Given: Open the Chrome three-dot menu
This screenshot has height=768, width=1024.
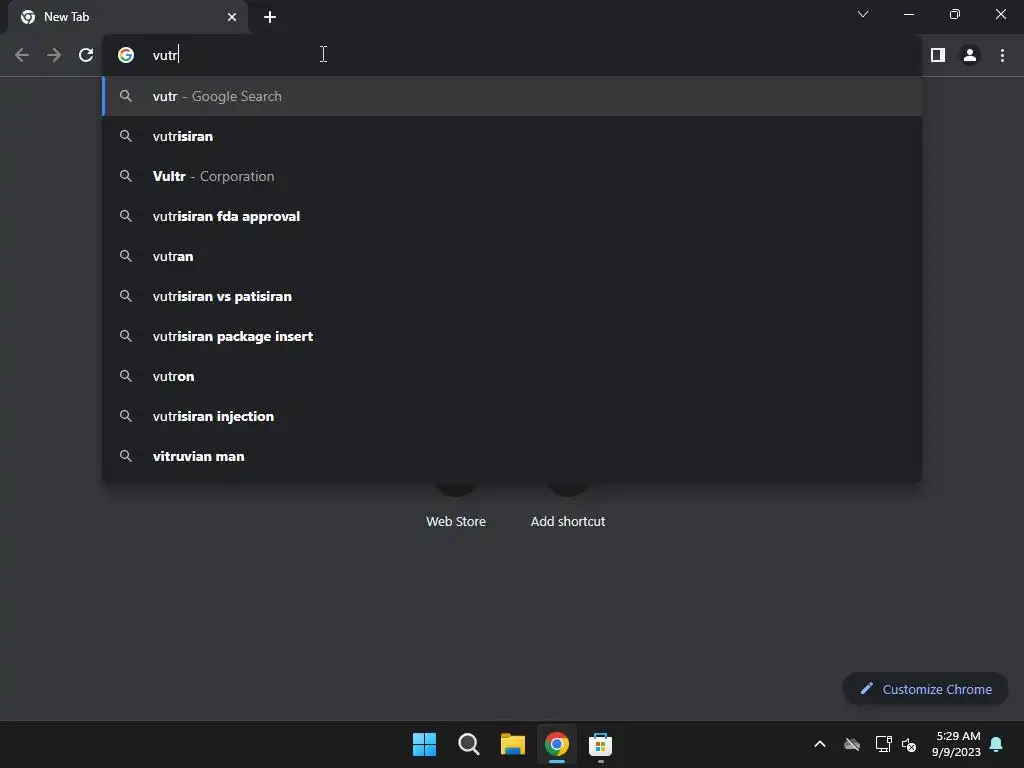Looking at the screenshot, I should coord(1002,55).
